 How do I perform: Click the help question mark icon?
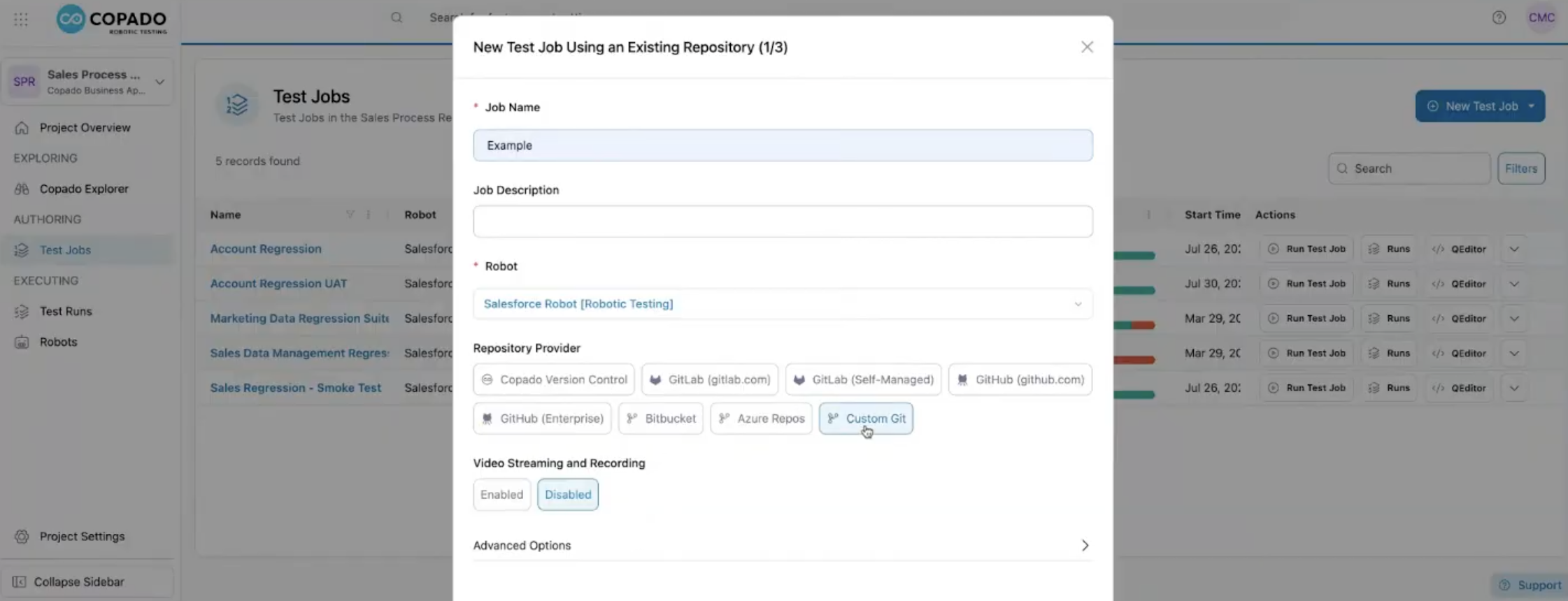[x=1499, y=17]
